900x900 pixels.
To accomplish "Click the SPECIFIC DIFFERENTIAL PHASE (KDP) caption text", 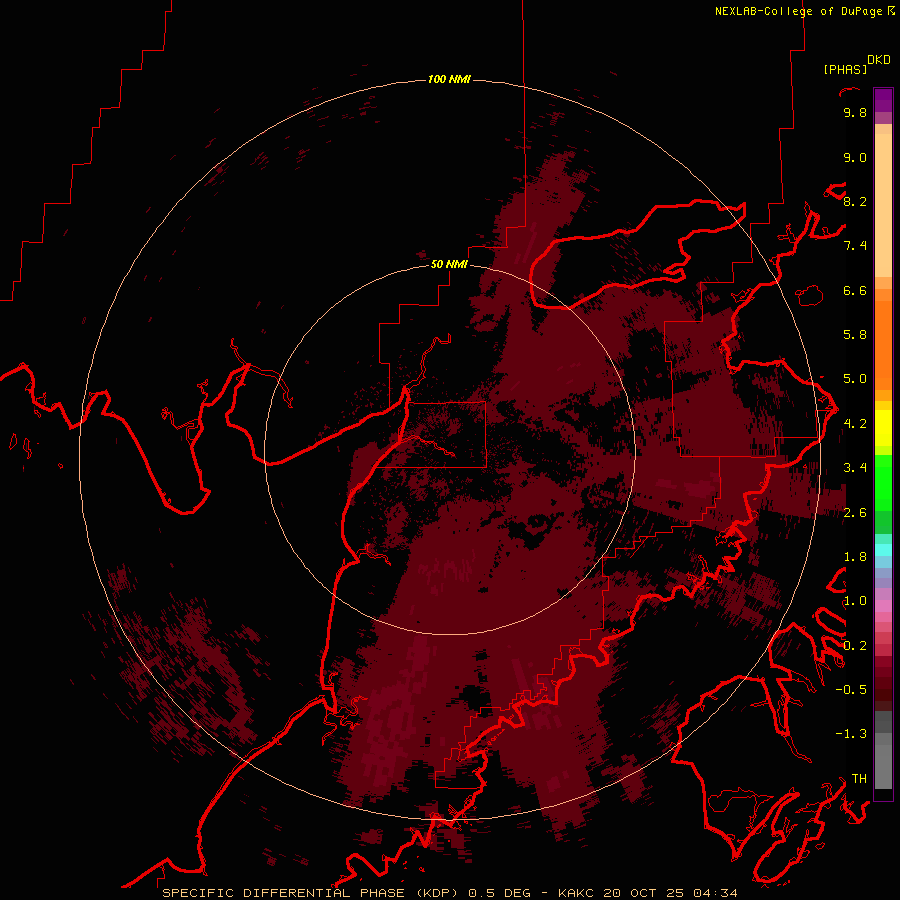I will [x=312, y=893].
